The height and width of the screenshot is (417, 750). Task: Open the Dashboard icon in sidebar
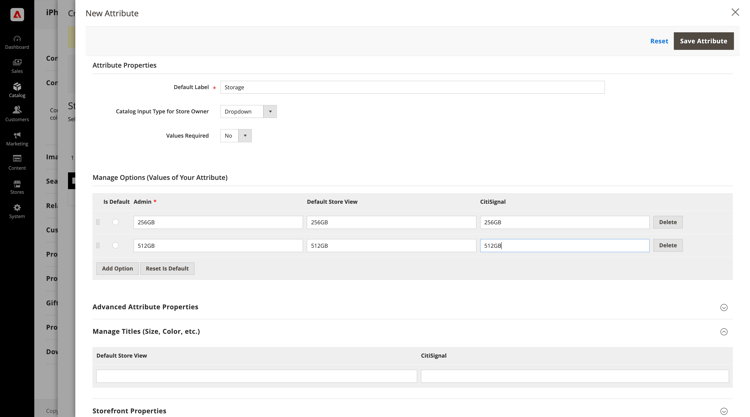pos(17,42)
